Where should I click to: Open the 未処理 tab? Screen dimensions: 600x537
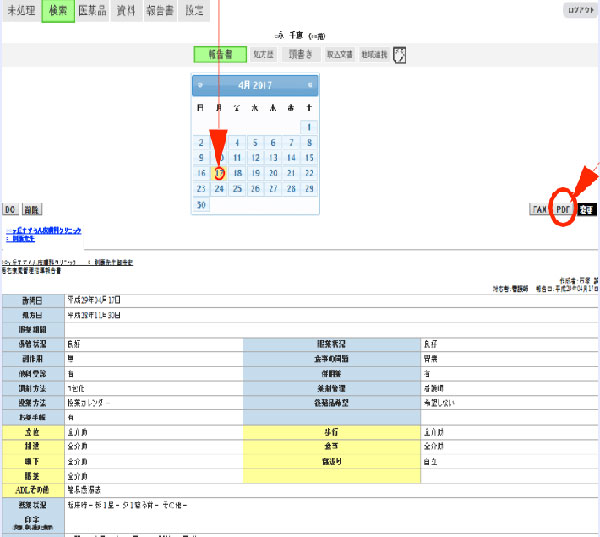pos(21,11)
